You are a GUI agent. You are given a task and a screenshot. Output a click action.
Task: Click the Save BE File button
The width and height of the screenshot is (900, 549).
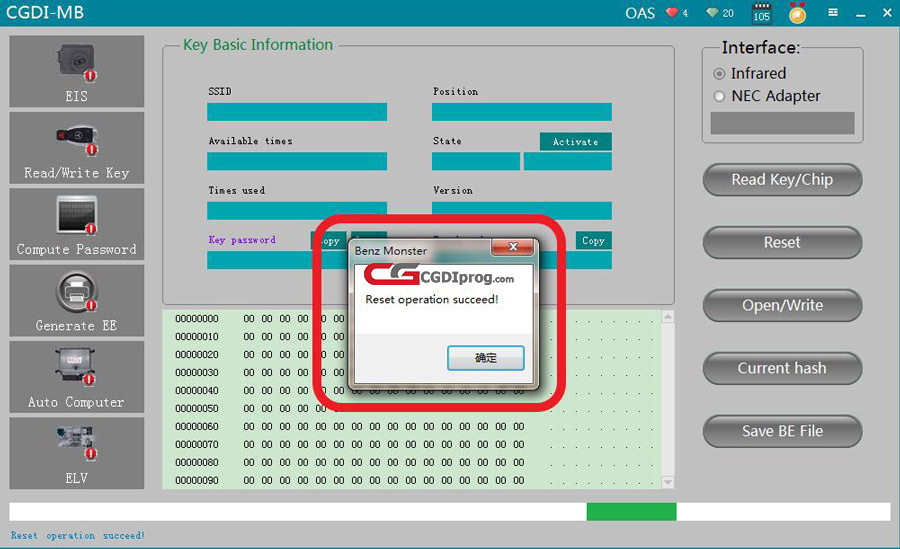[x=782, y=431]
